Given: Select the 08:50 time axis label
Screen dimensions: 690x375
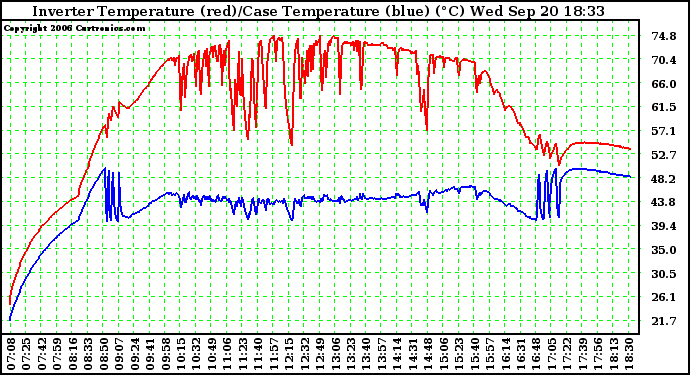Looking at the screenshot, I should pyautogui.click(x=104, y=354).
